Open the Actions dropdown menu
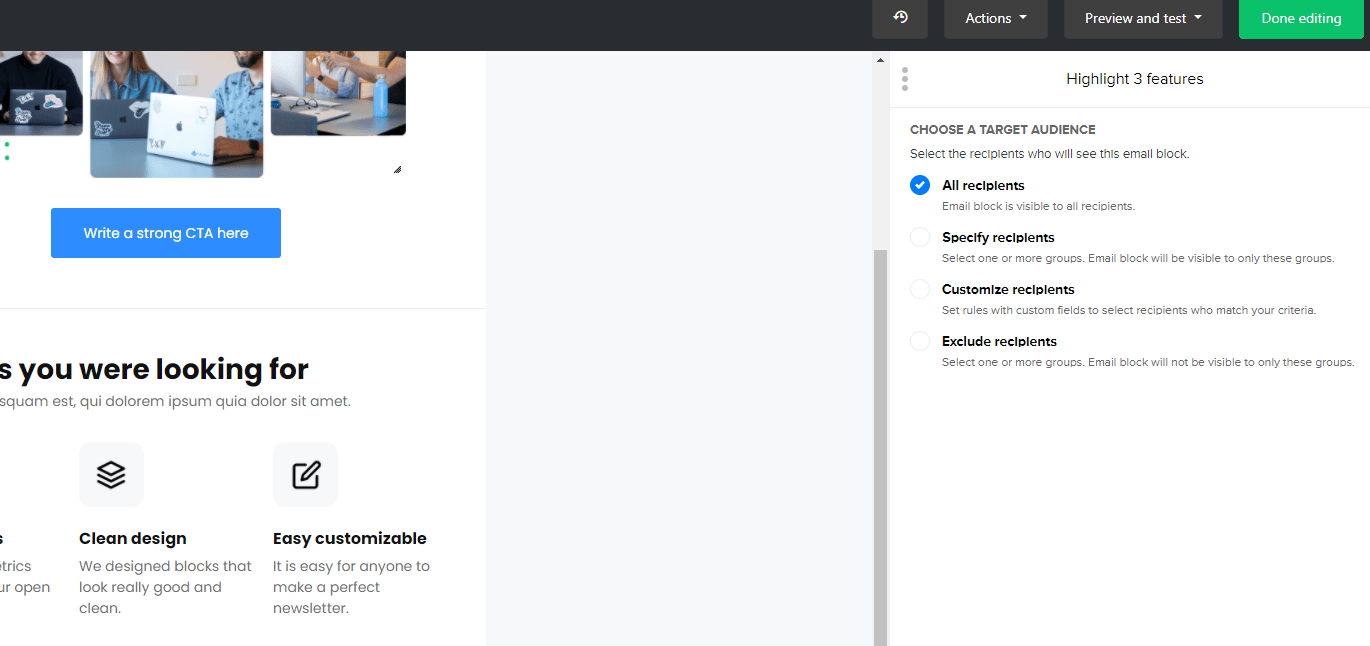1370x646 pixels. tap(995, 18)
